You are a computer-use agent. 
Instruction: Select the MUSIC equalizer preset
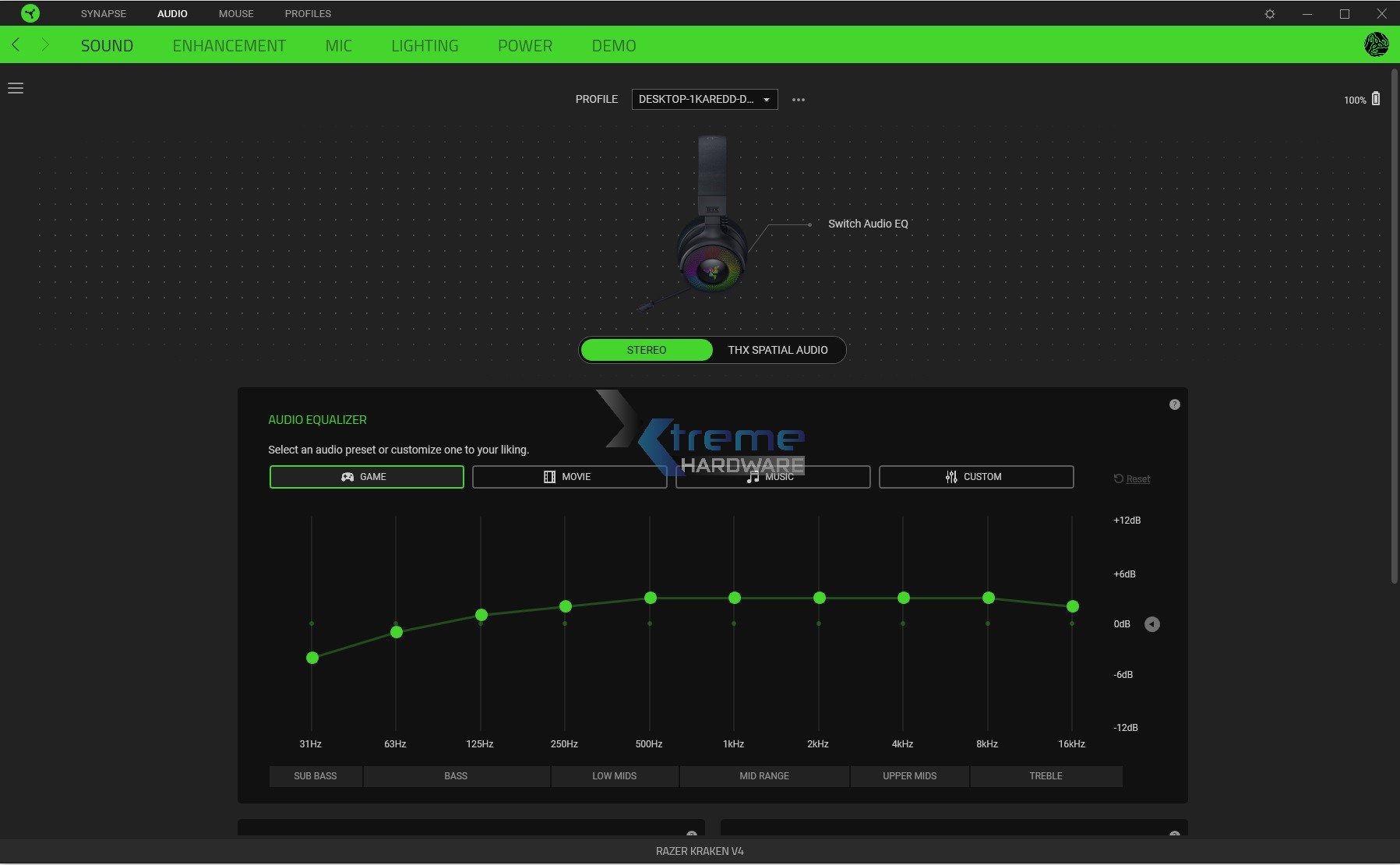click(x=774, y=476)
